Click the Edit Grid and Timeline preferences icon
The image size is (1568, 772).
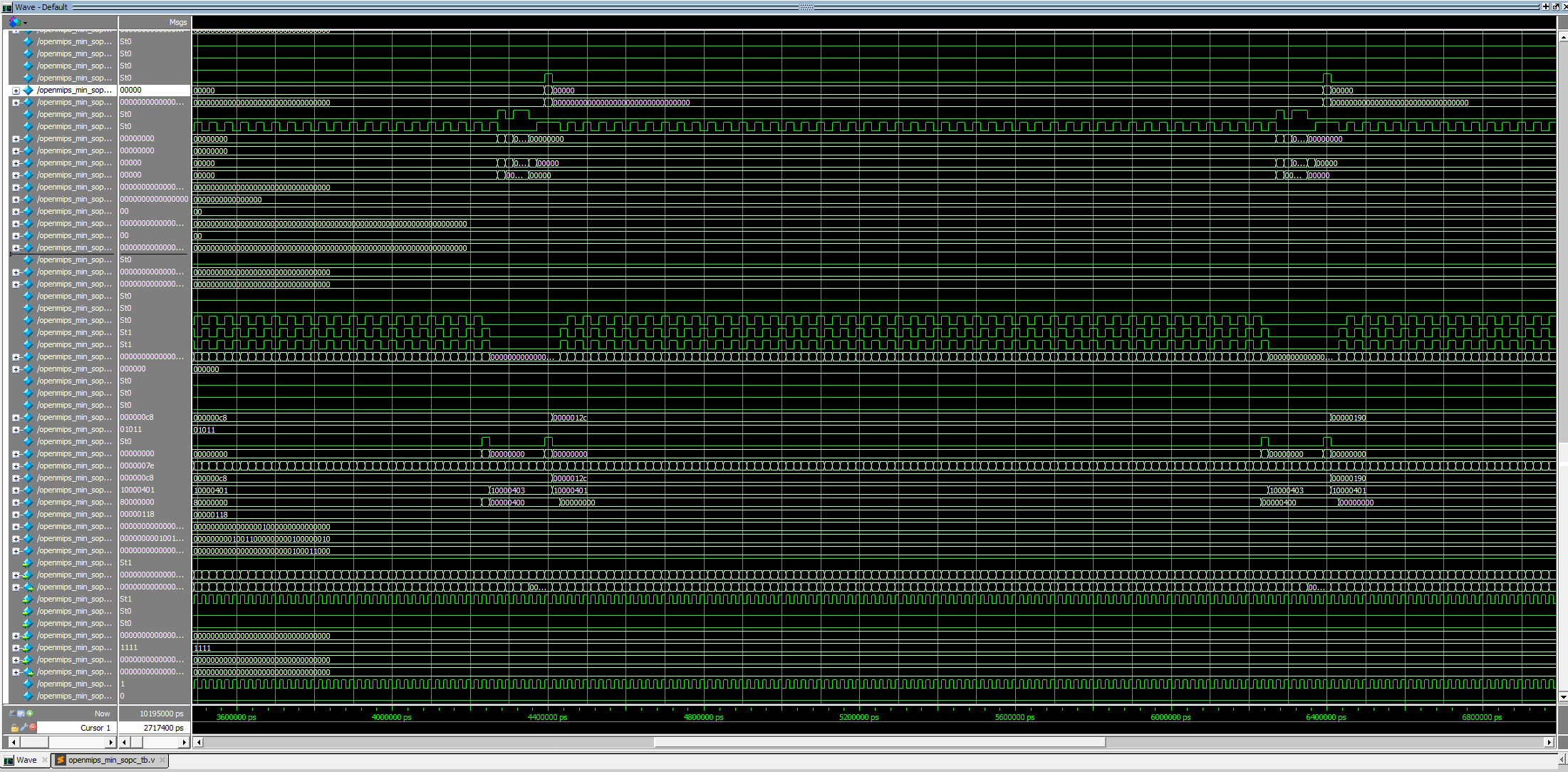click(x=21, y=713)
